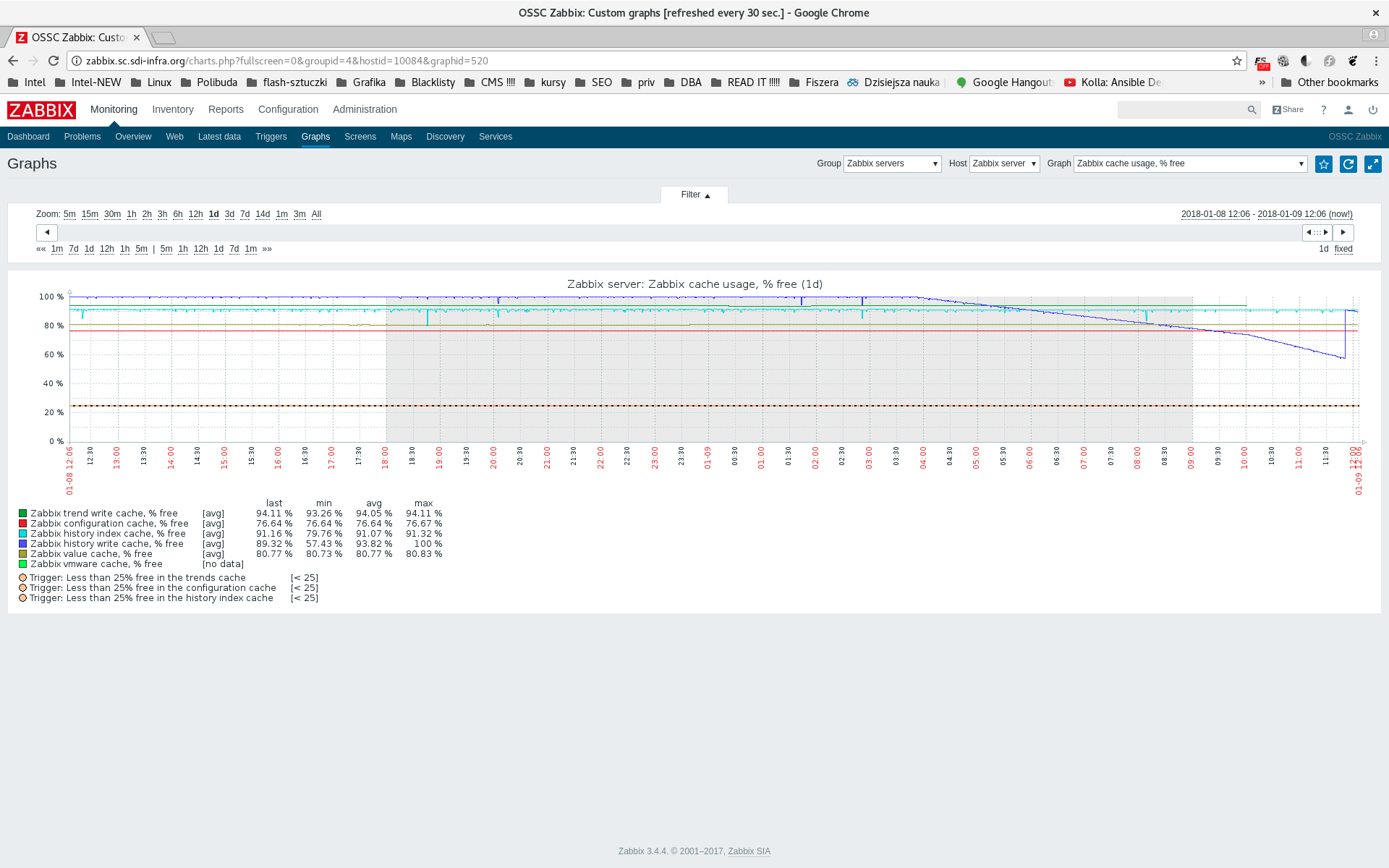
Task: Click the green trend write cache legend swatch
Action: coord(22,514)
